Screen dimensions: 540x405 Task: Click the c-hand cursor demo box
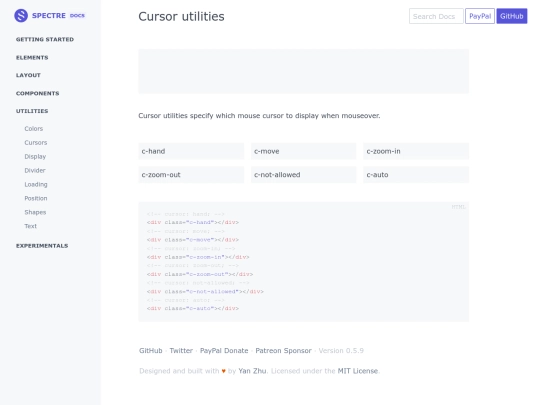[191, 151]
